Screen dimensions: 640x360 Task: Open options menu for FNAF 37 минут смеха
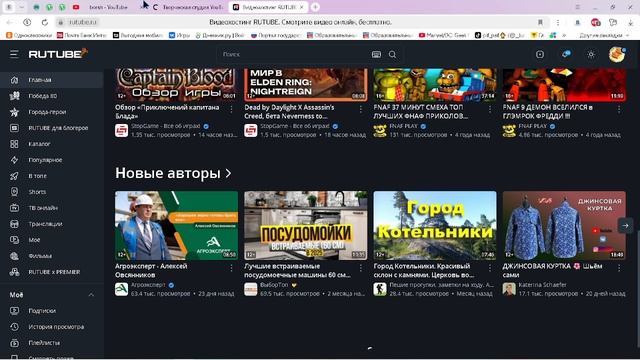(490, 109)
